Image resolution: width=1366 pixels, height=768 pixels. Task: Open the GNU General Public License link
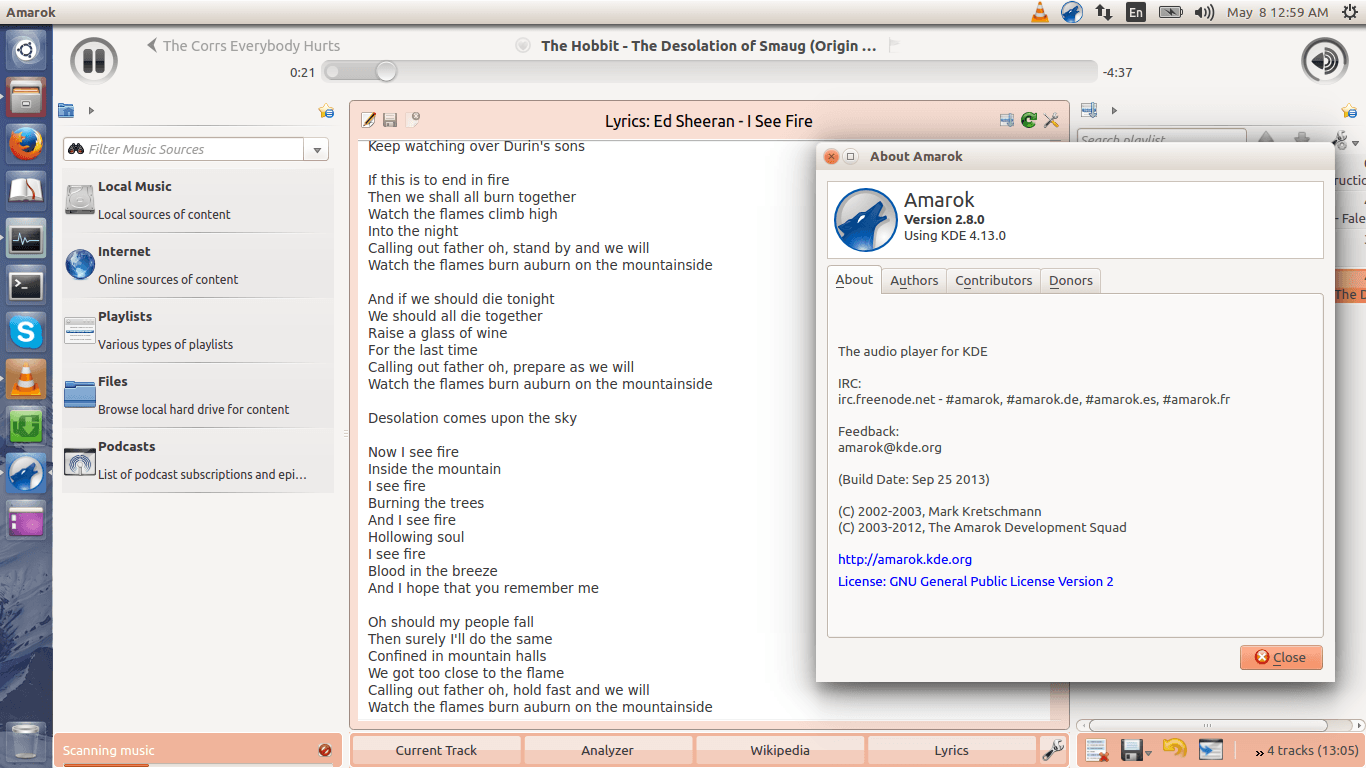(976, 581)
